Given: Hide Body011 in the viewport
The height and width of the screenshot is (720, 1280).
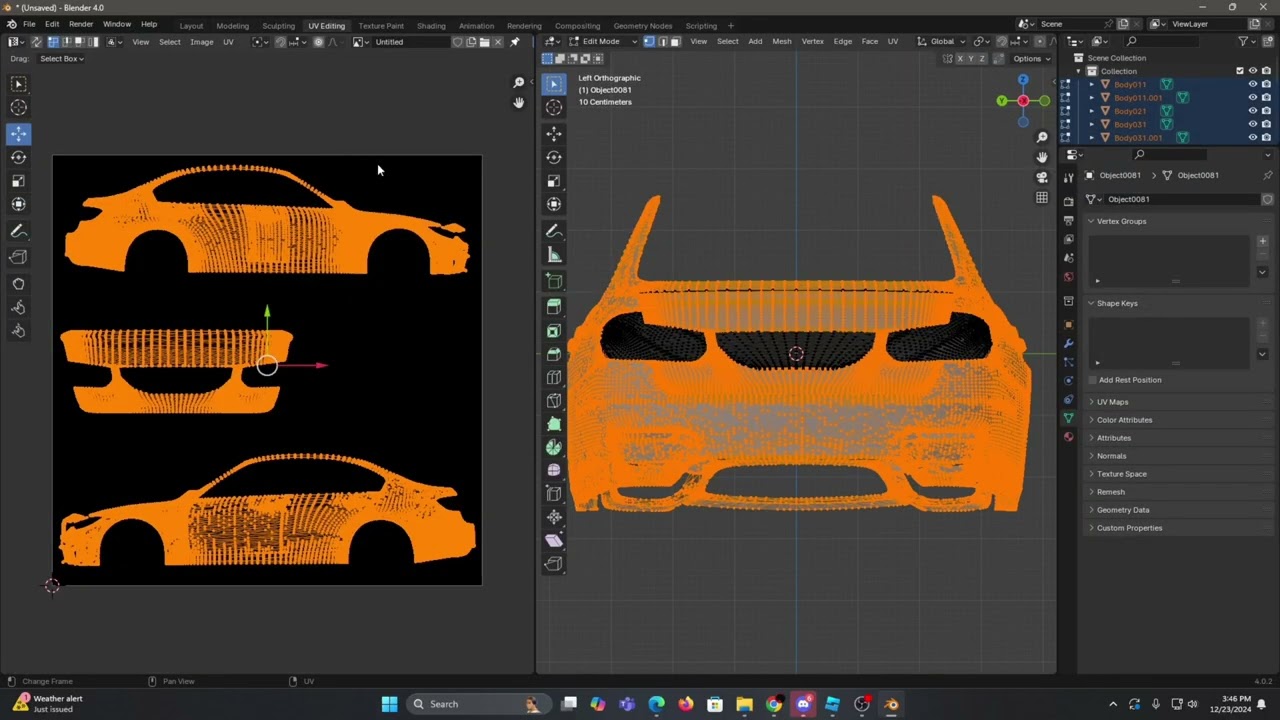Looking at the screenshot, I should pyautogui.click(x=1252, y=85).
